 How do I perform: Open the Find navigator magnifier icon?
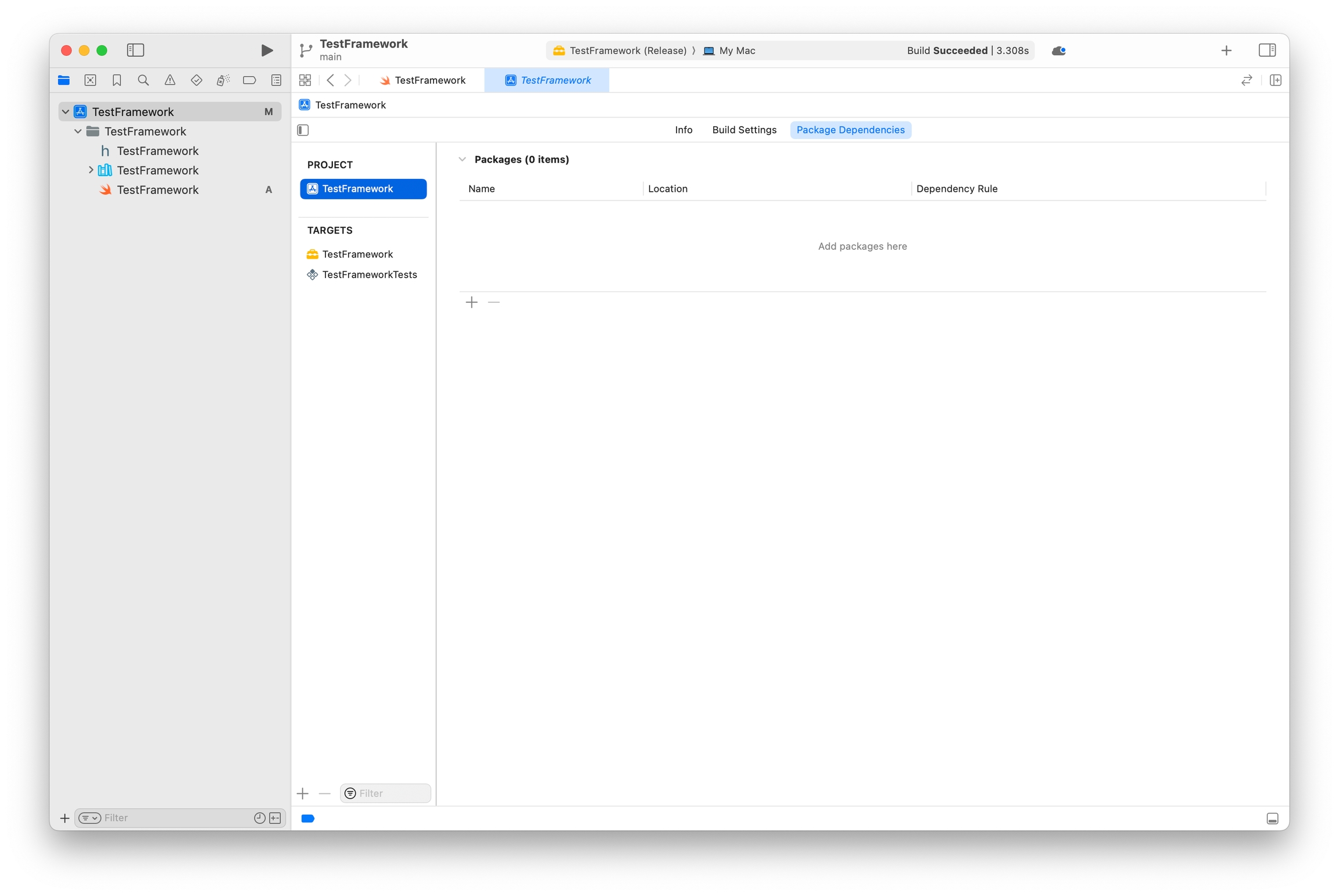(x=143, y=80)
